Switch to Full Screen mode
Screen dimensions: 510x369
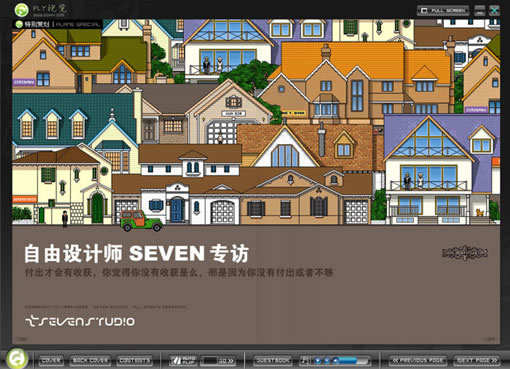[443, 10]
